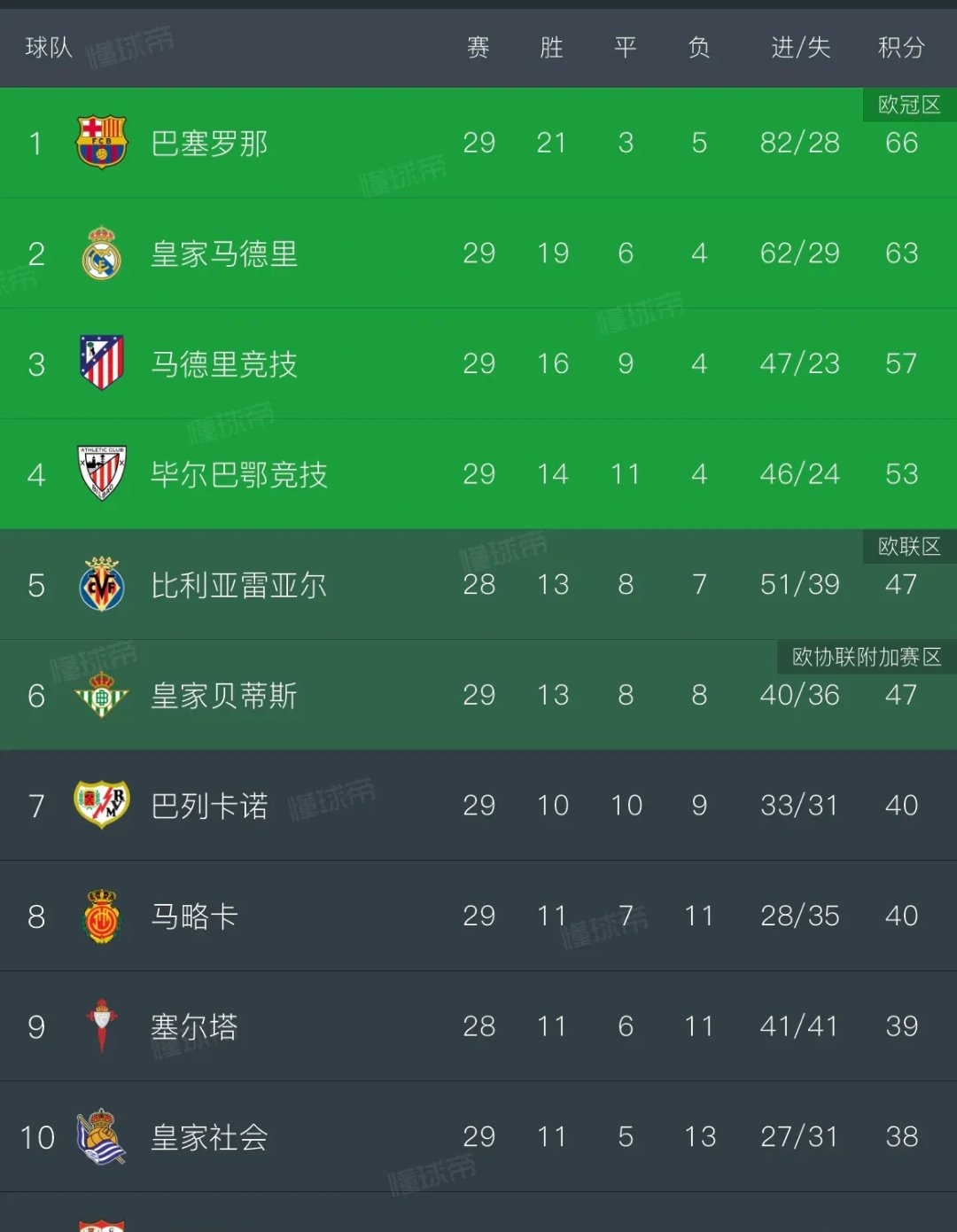Tap the Barcelona club crest
The height and width of the screenshot is (1232, 957).
102,143
